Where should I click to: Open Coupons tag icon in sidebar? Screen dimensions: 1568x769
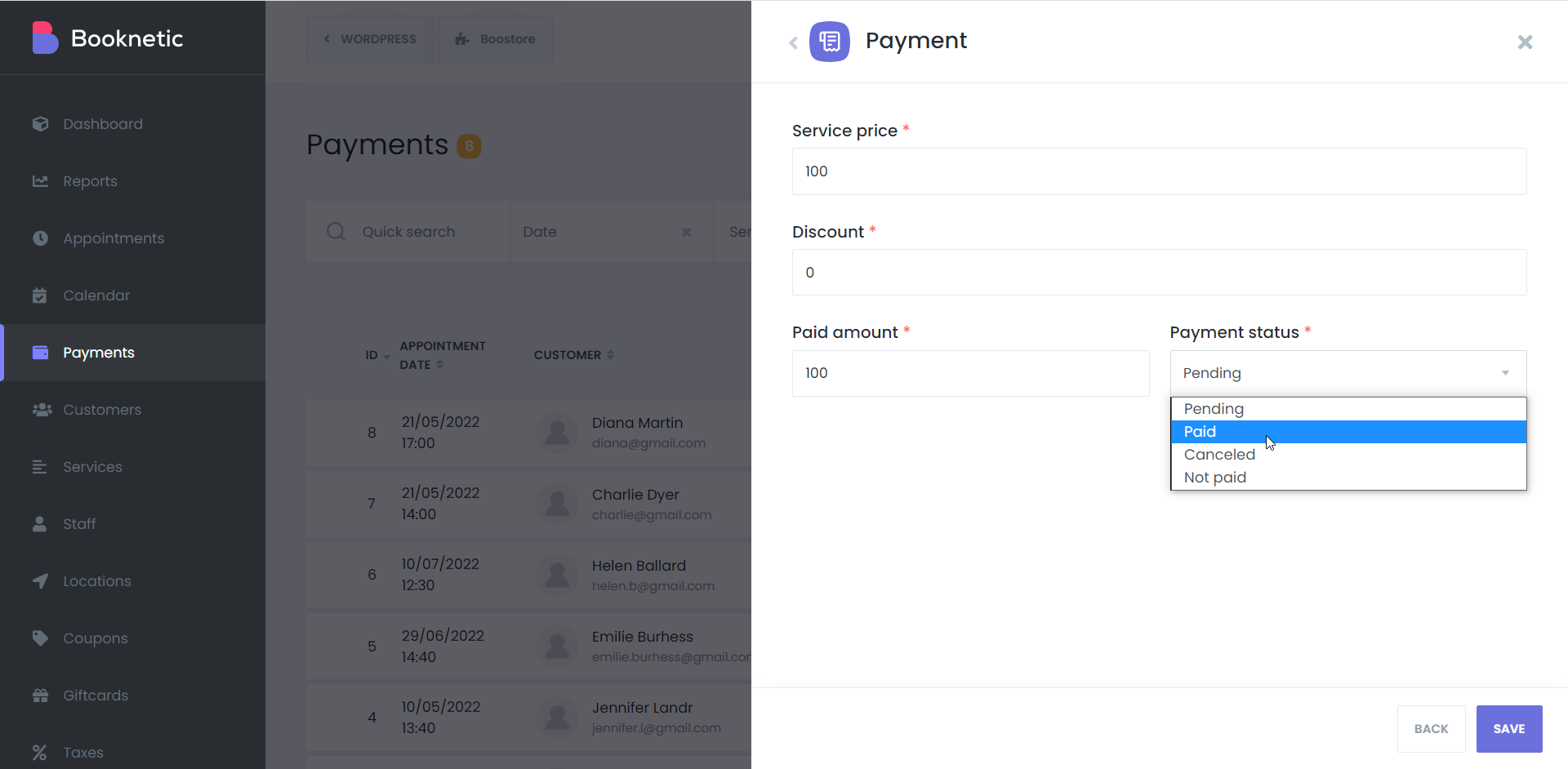40,638
